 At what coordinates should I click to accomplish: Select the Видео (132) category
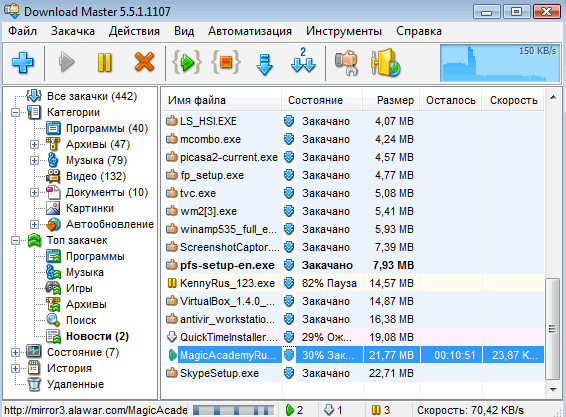pyautogui.click(x=96, y=176)
